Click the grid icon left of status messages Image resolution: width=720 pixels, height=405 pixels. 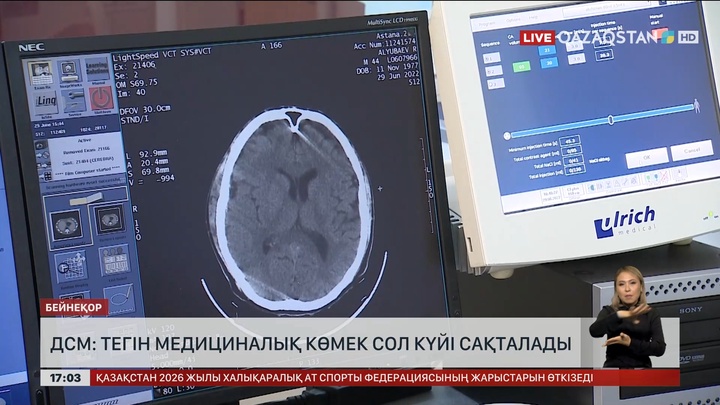point(48,176)
